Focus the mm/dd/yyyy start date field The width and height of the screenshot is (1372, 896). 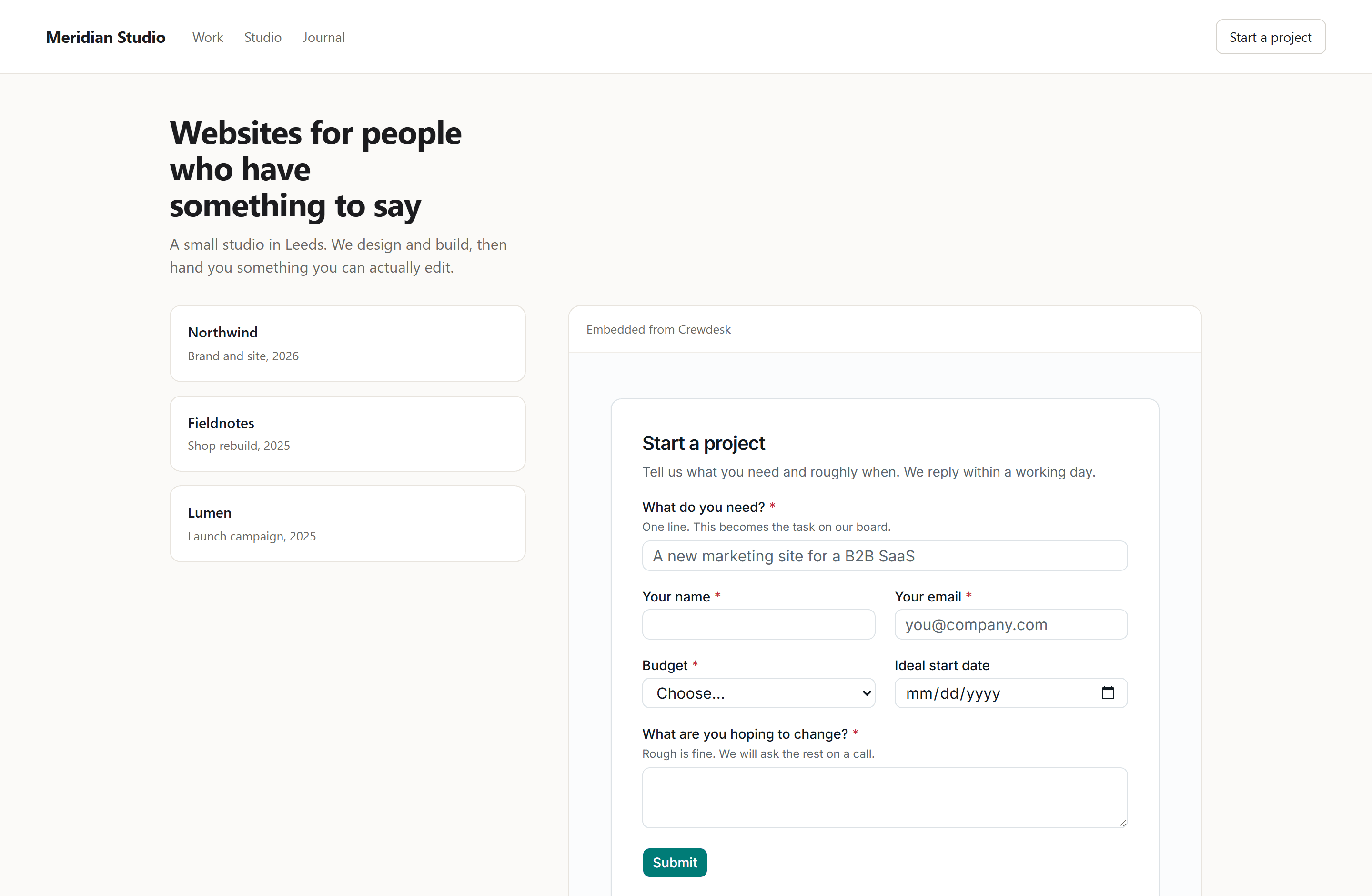1011,693
